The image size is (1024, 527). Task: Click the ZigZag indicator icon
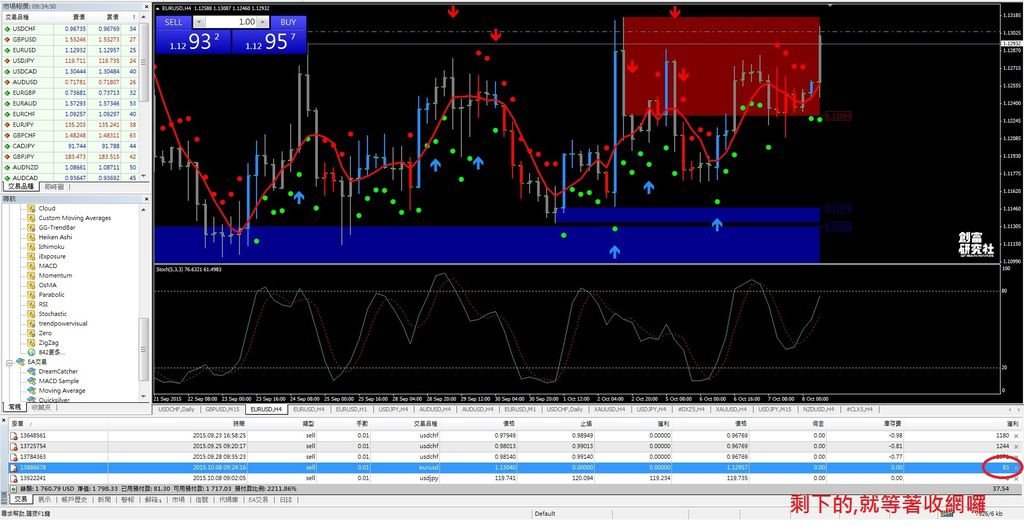(x=31, y=343)
